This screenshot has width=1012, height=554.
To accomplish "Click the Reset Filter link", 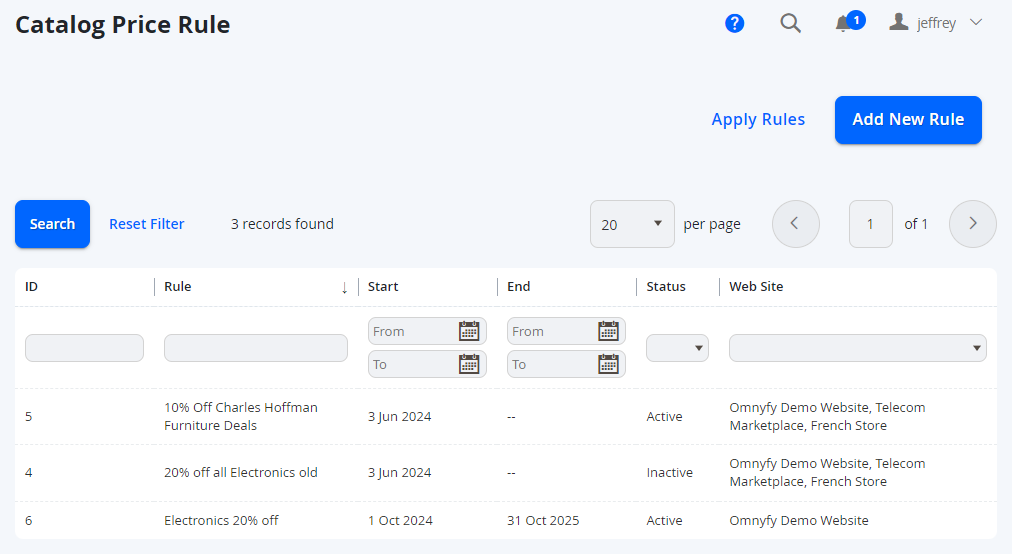I will 147,224.
